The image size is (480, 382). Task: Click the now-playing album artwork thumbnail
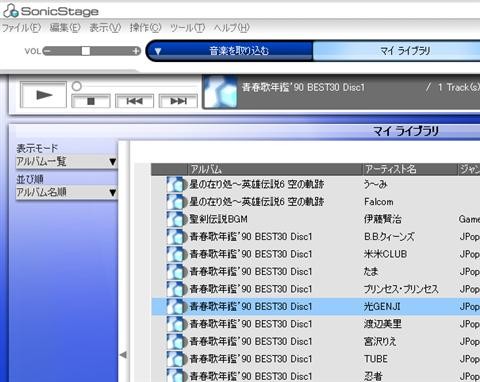click(x=220, y=92)
